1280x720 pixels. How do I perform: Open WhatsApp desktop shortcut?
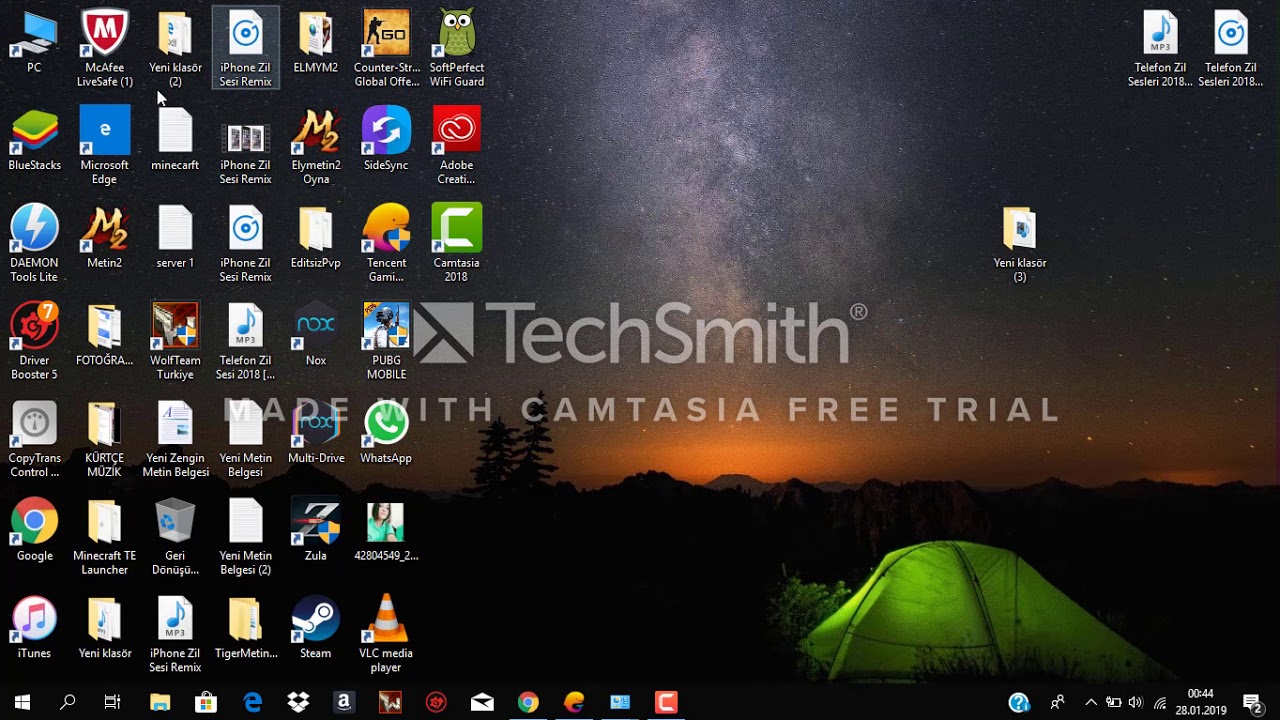click(x=386, y=433)
